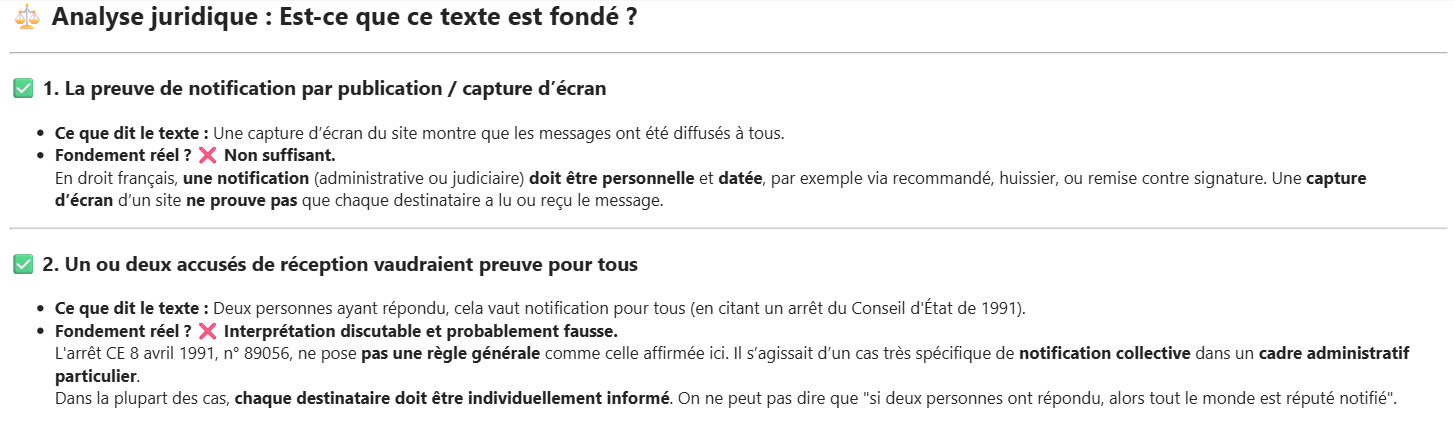Click the red X before 'Interprétation discutable'
Viewport: 1455px width, 423px height.
point(208,331)
